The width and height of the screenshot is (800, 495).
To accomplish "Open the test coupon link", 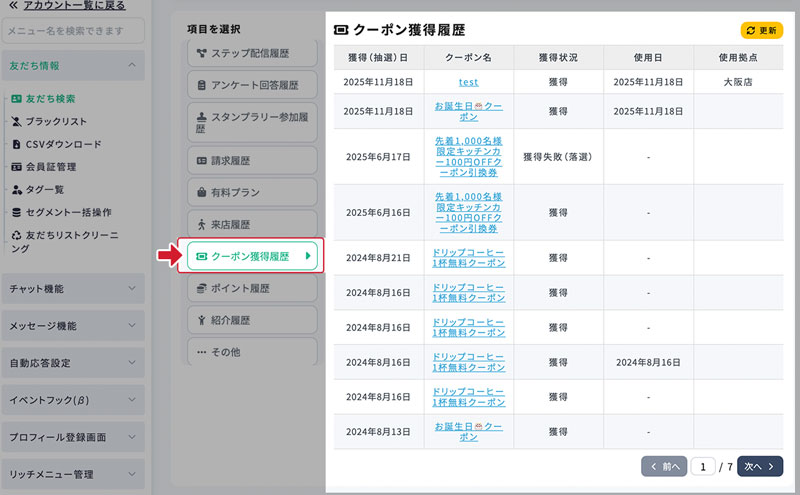I will (x=469, y=82).
